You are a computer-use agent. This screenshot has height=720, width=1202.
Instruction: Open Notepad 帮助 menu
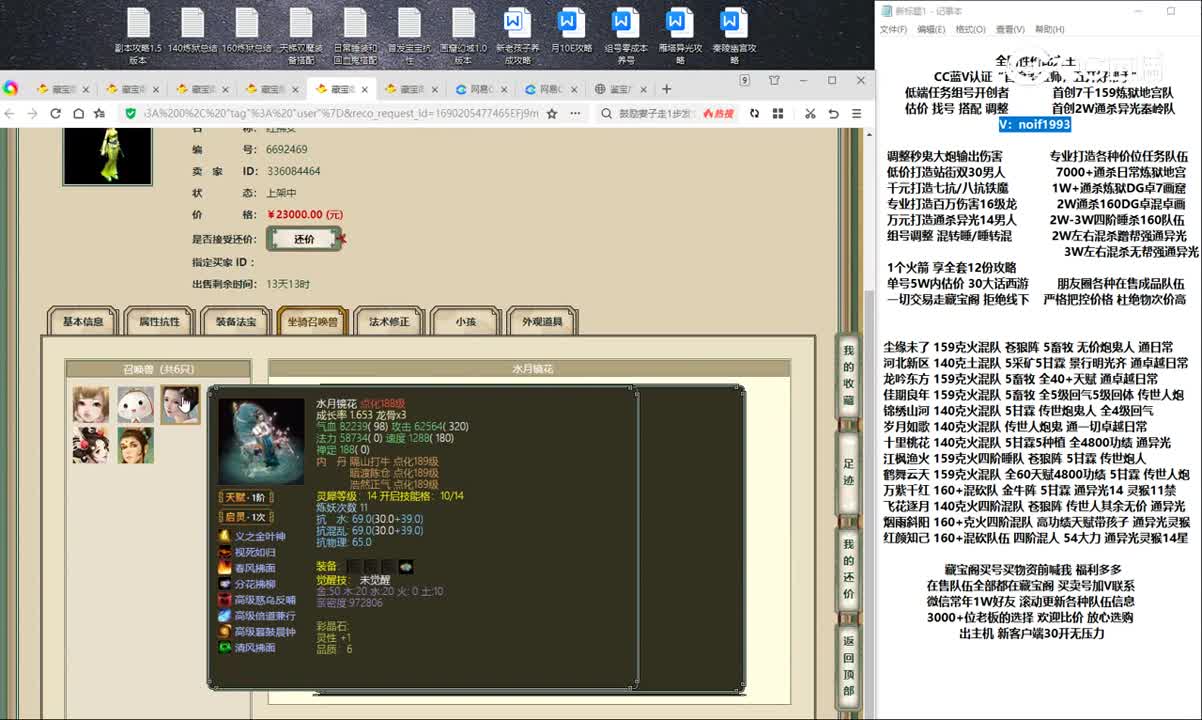[1049, 30]
